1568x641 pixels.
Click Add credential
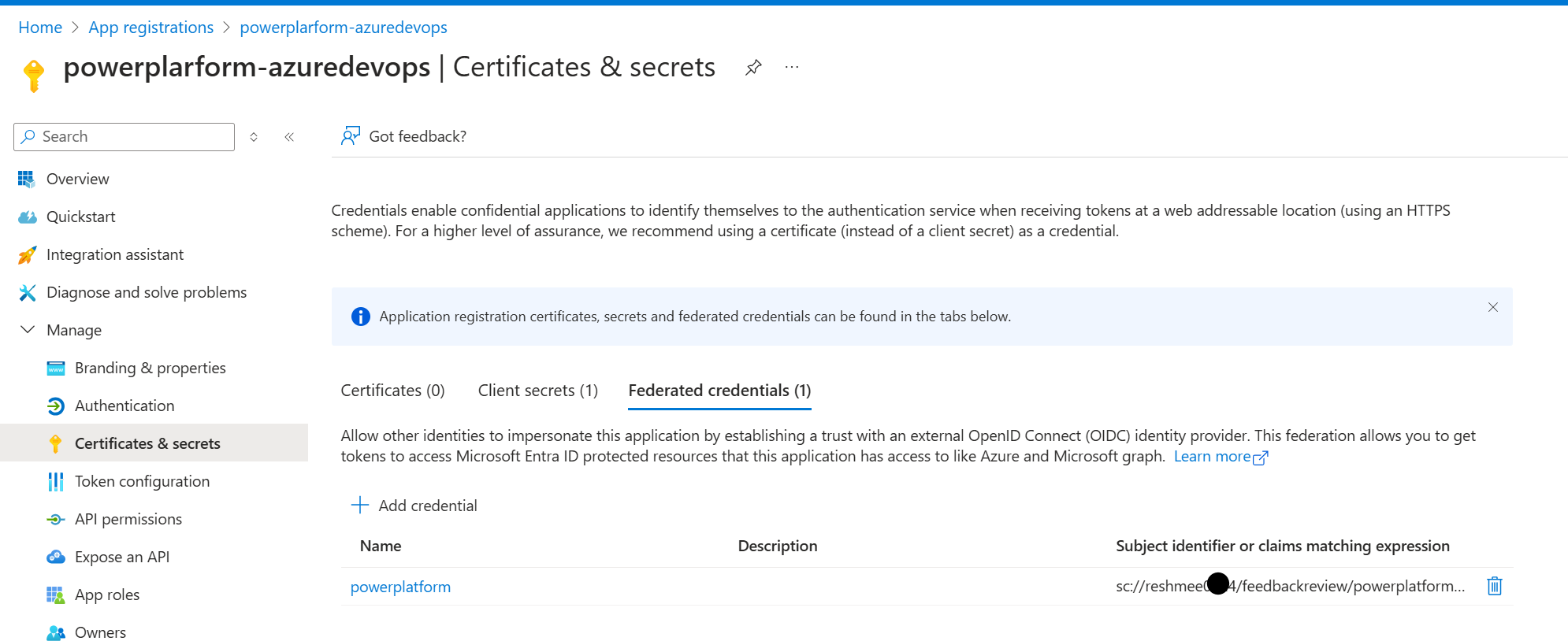coord(414,506)
